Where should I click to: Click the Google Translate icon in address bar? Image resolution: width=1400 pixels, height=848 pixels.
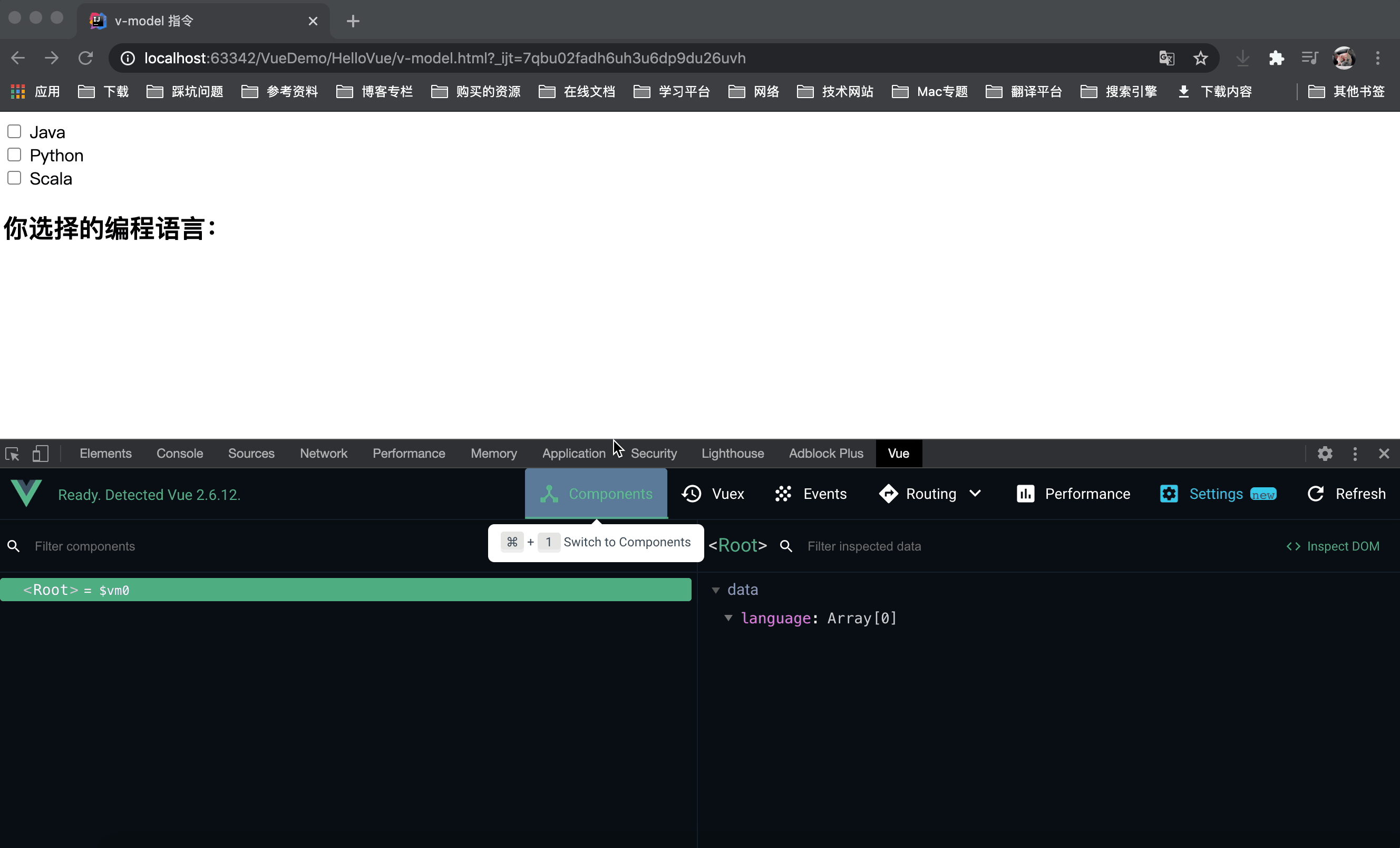[1166, 58]
